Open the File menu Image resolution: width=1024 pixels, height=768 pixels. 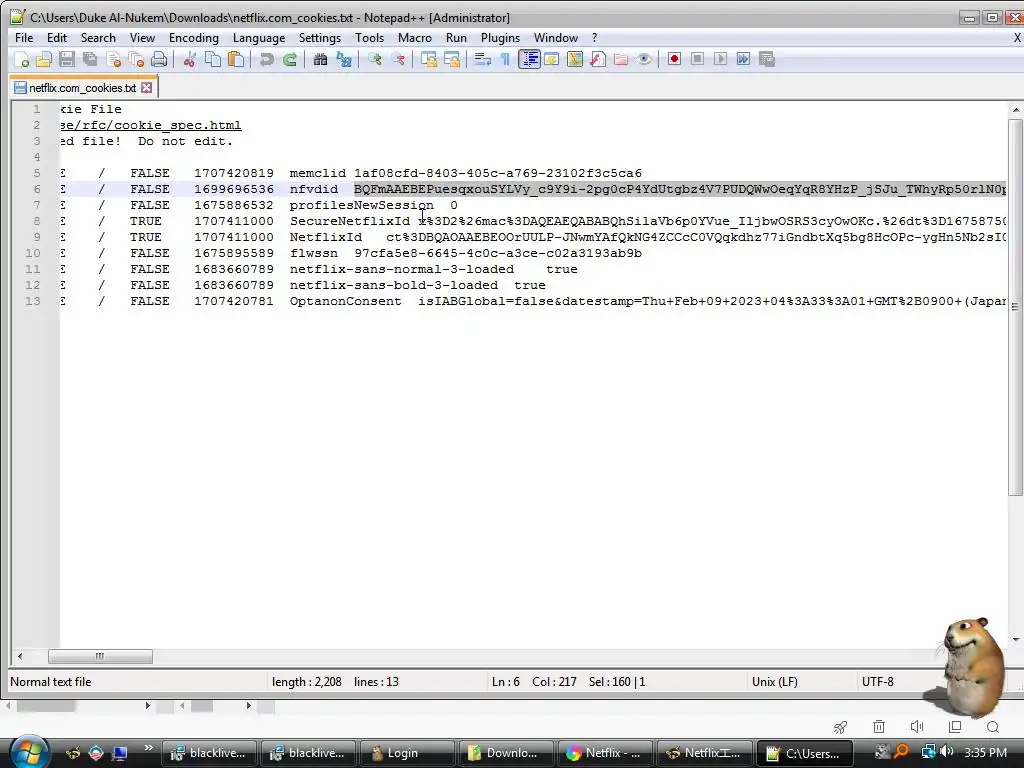[24, 38]
